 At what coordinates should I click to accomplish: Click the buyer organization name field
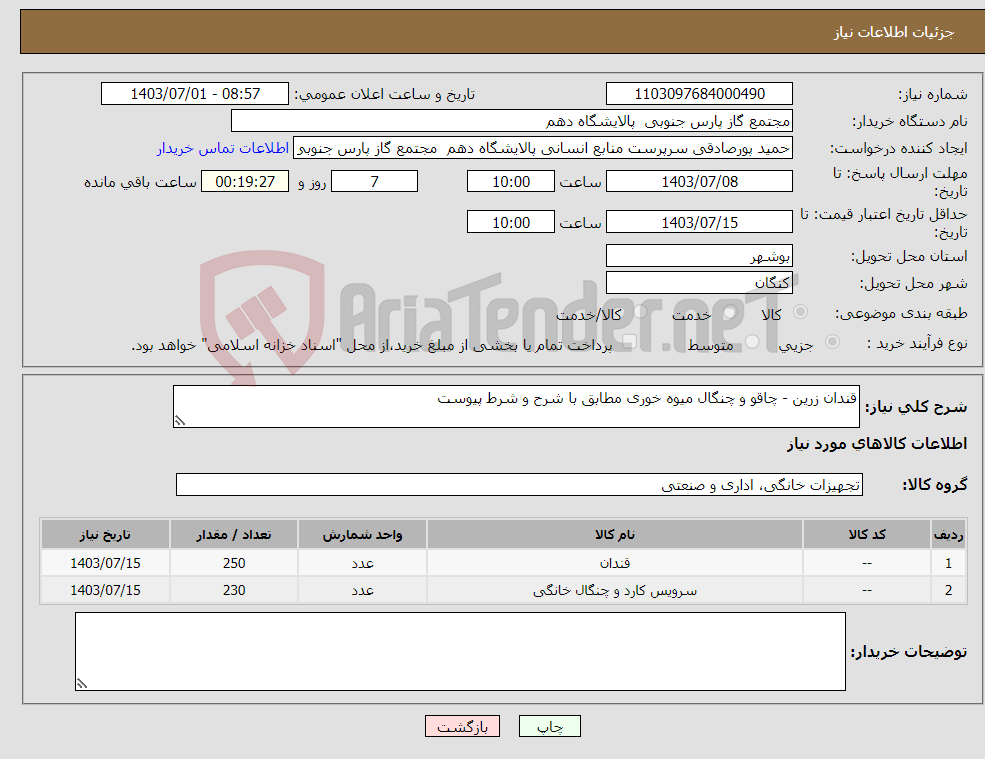[512, 121]
